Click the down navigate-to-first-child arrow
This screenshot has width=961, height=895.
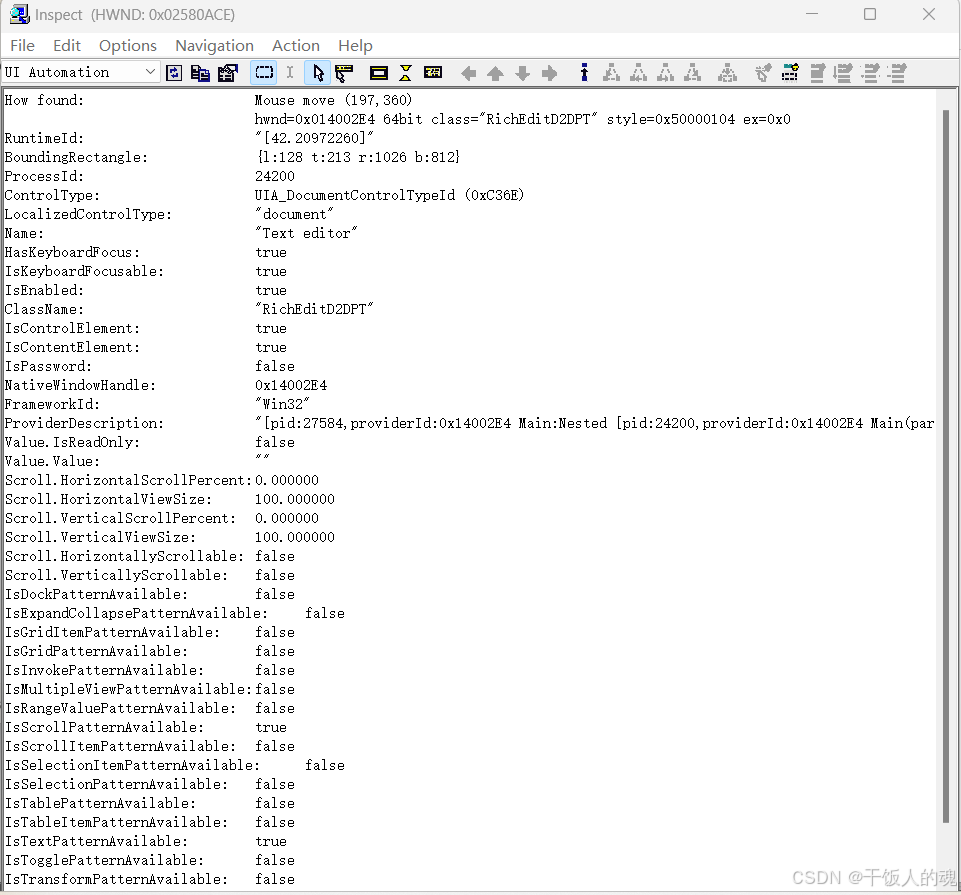(x=524, y=72)
